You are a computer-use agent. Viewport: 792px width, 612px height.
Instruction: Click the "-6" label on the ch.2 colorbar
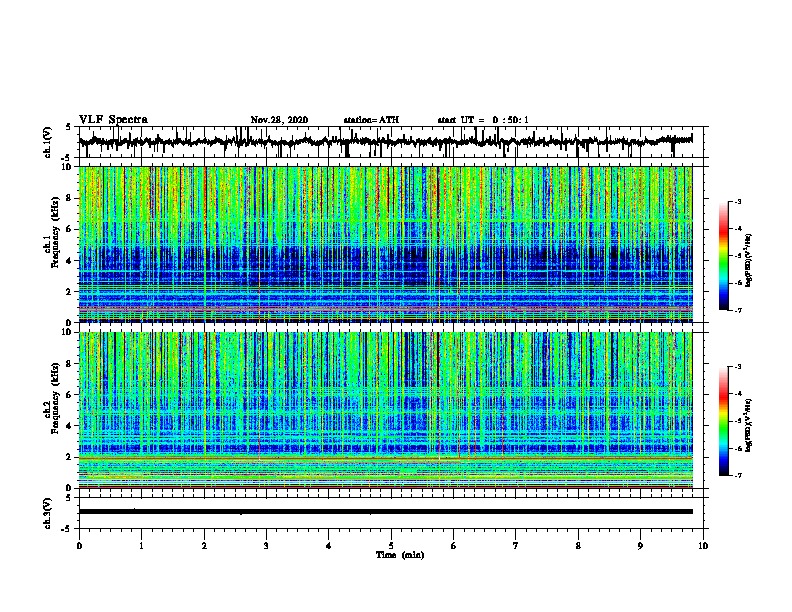coord(737,448)
